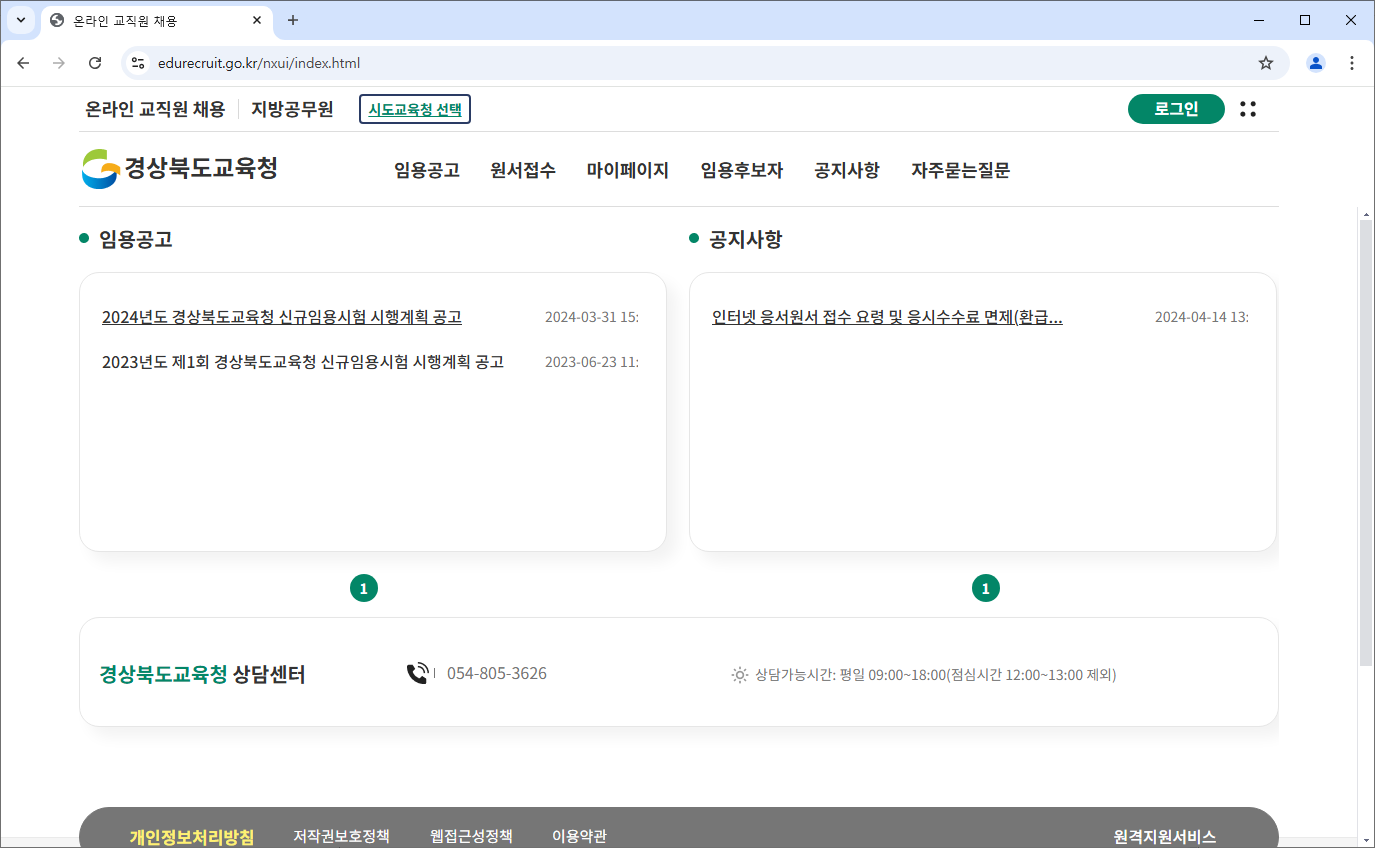Image resolution: width=1375 pixels, height=848 pixels.
Task: Open 원격지원서비스 footer link
Action: tap(1165, 837)
